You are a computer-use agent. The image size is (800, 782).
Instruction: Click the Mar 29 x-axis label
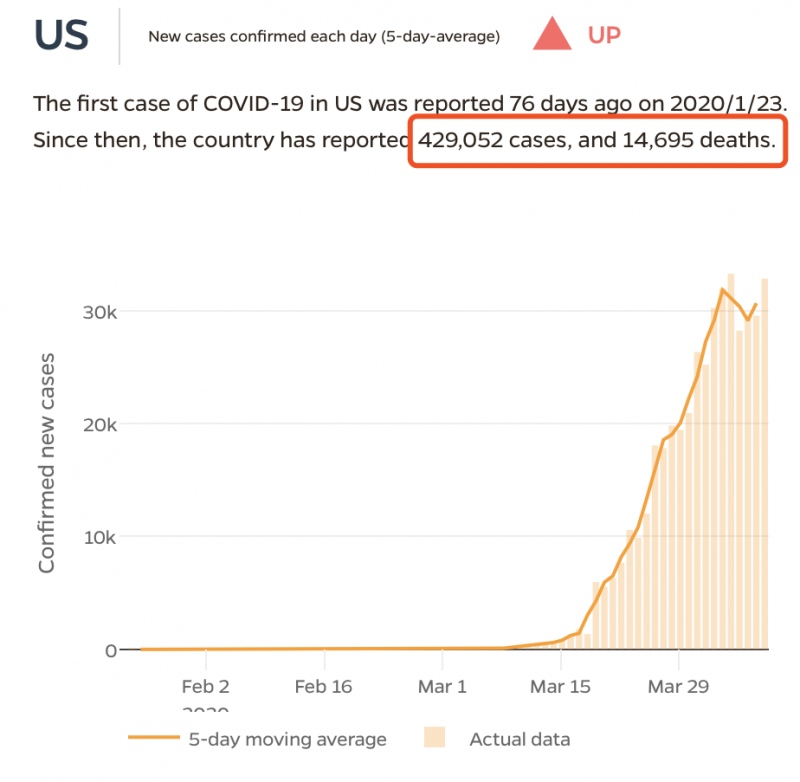point(679,687)
